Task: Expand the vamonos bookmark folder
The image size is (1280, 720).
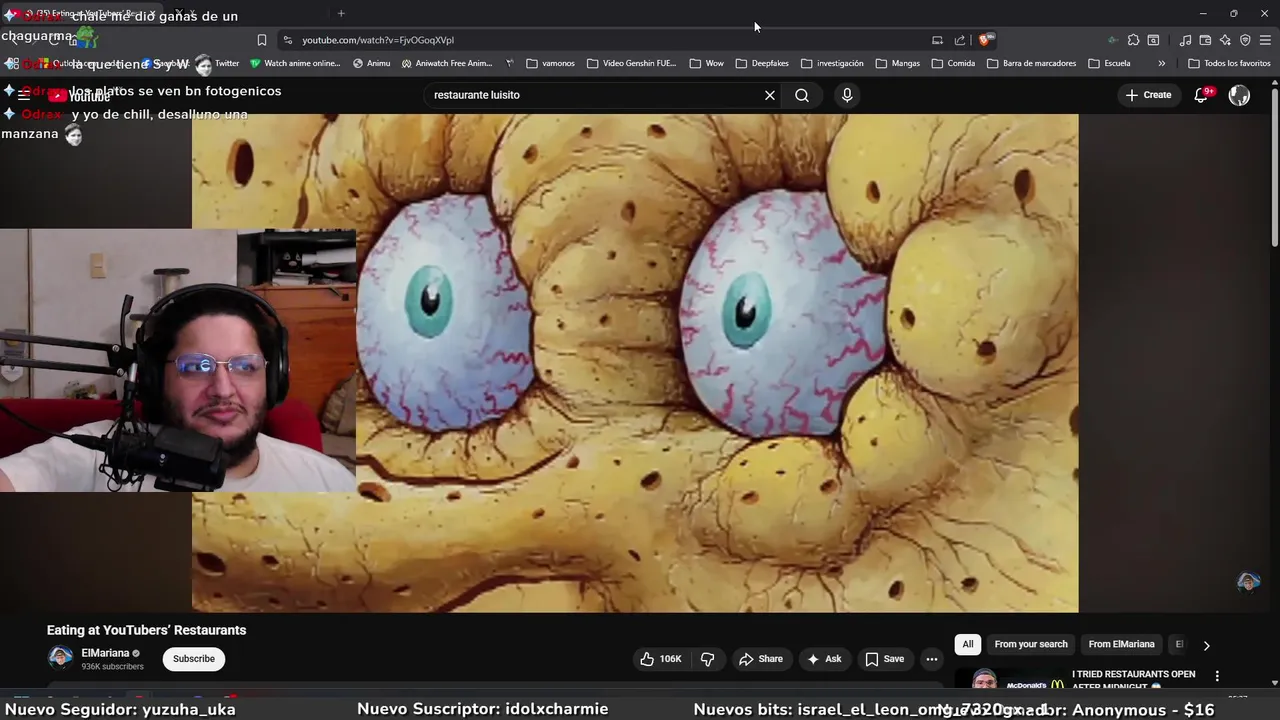Action: tap(550, 63)
